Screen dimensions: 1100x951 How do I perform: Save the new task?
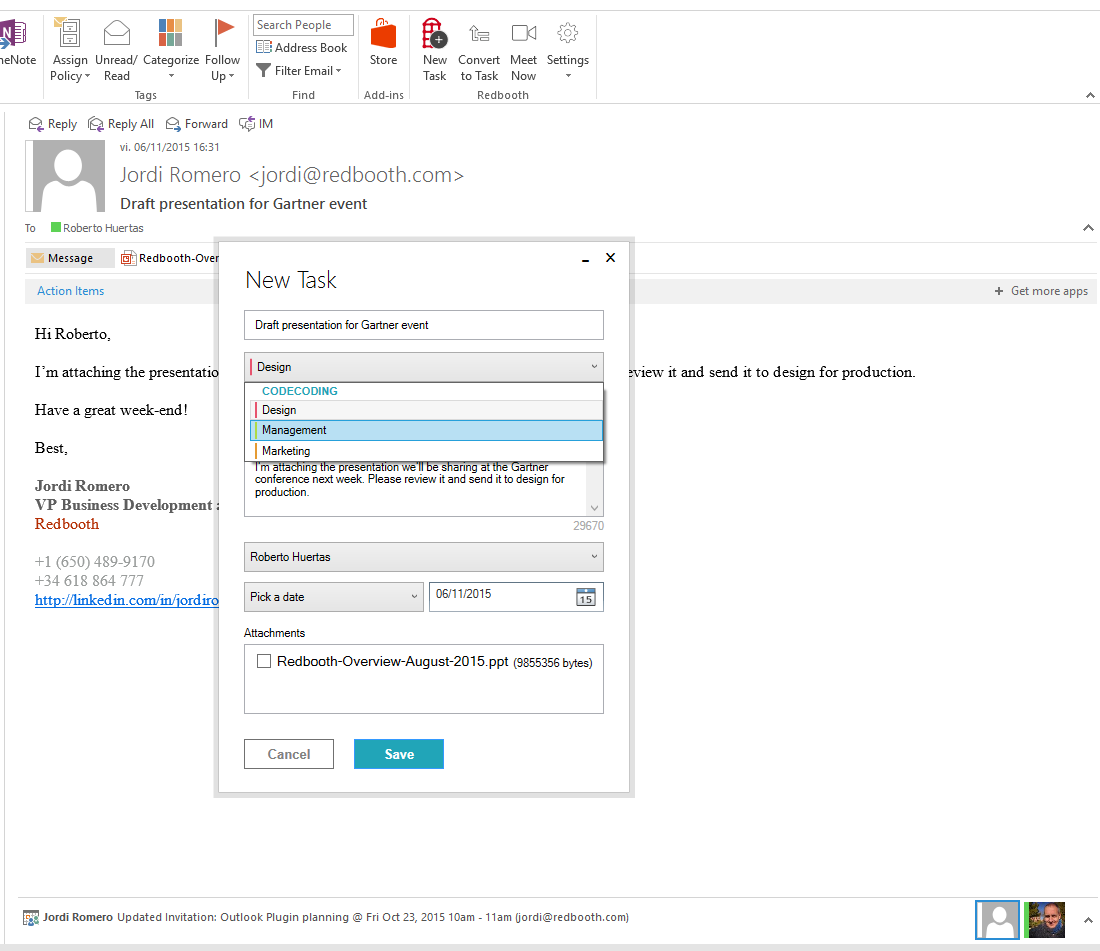pyautogui.click(x=398, y=754)
